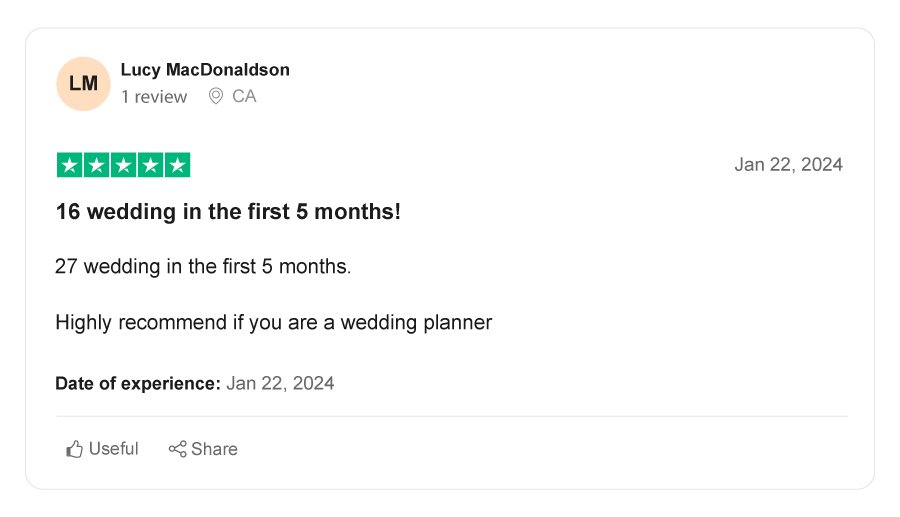Click the share network icon

tap(177, 449)
